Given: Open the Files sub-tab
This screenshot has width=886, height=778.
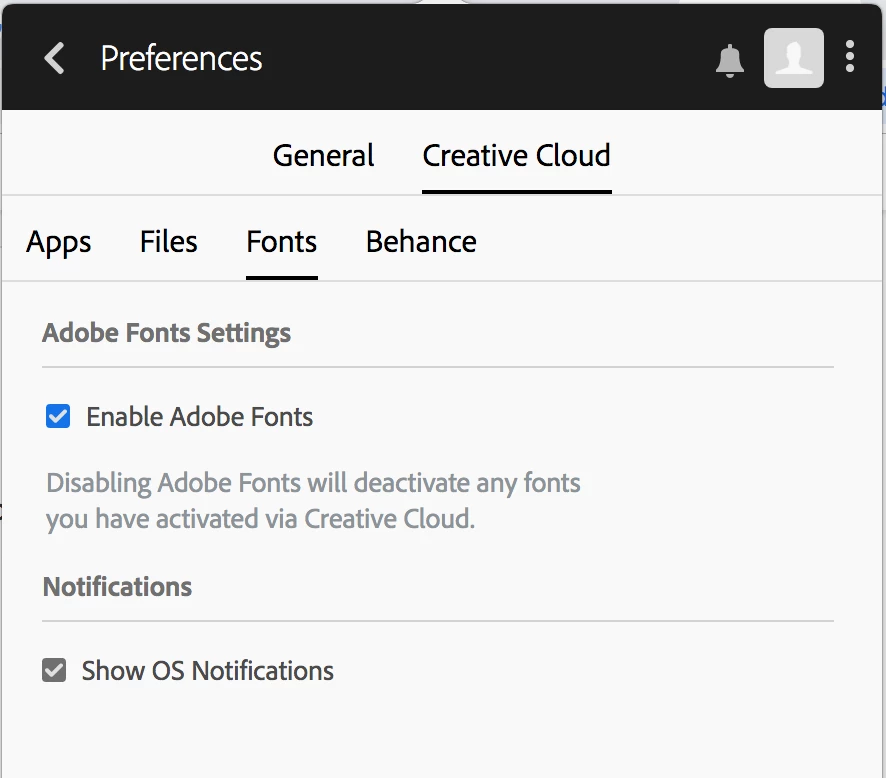Looking at the screenshot, I should [168, 242].
